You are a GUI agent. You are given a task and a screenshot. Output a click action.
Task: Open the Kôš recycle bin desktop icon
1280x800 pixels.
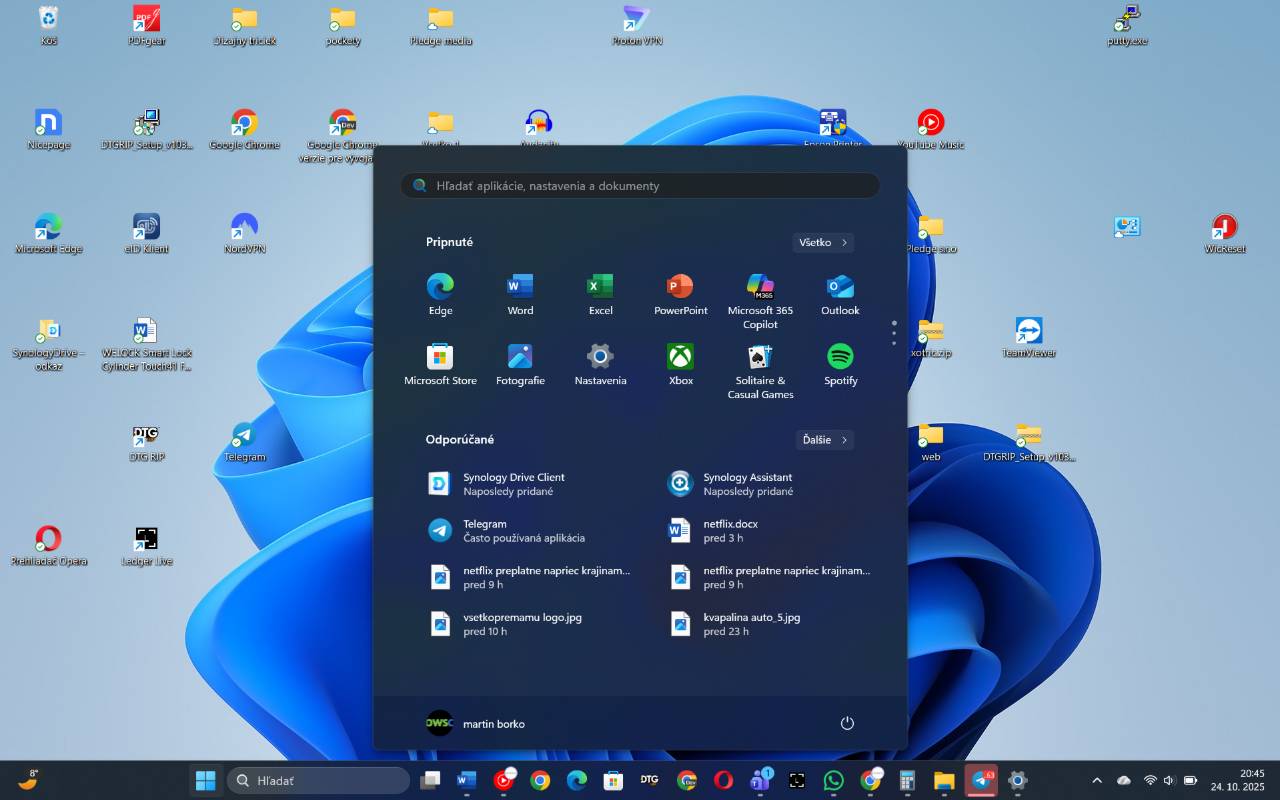[x=48, y=26]
